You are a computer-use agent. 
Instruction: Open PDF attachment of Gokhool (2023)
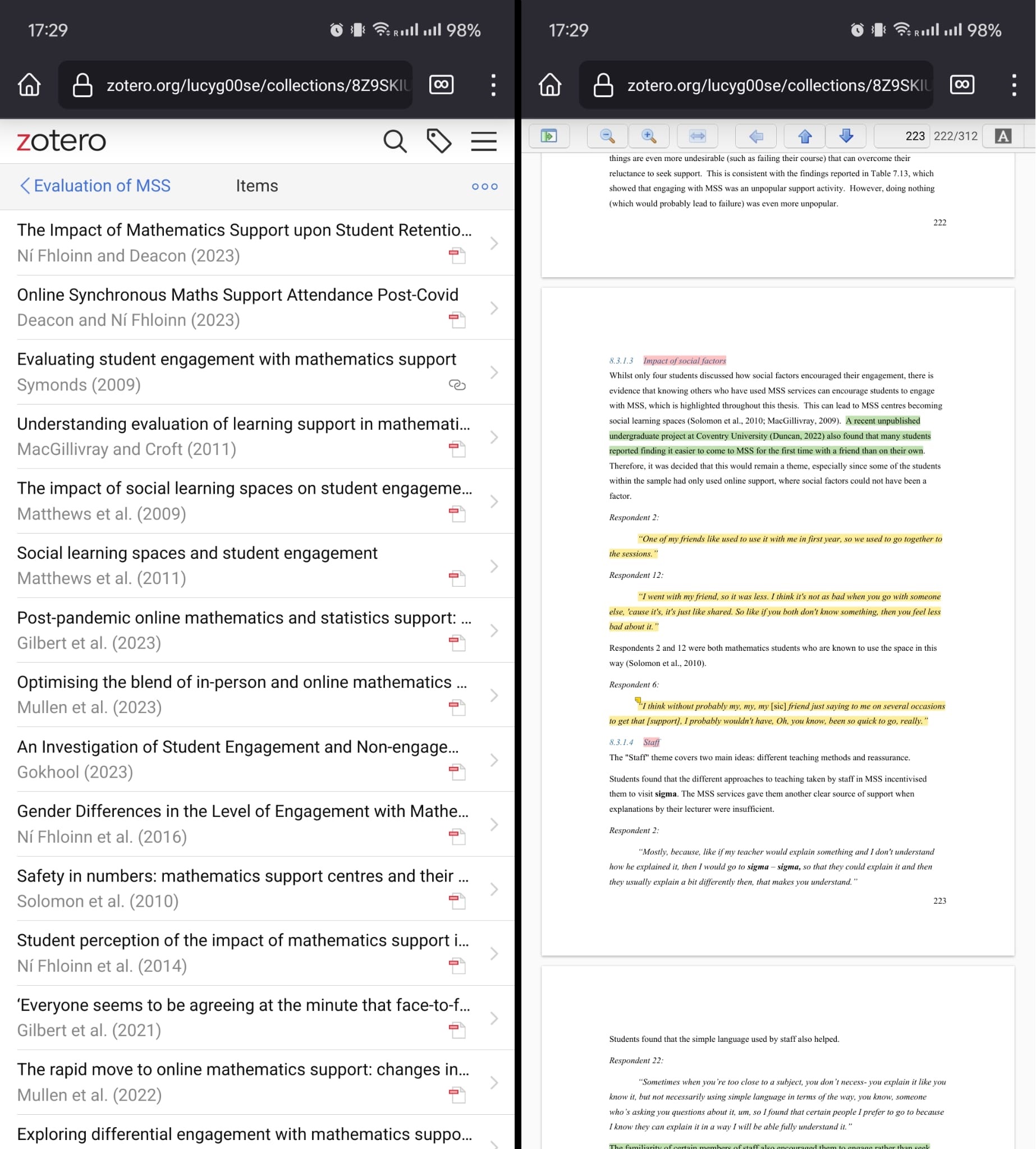point(457,772)
